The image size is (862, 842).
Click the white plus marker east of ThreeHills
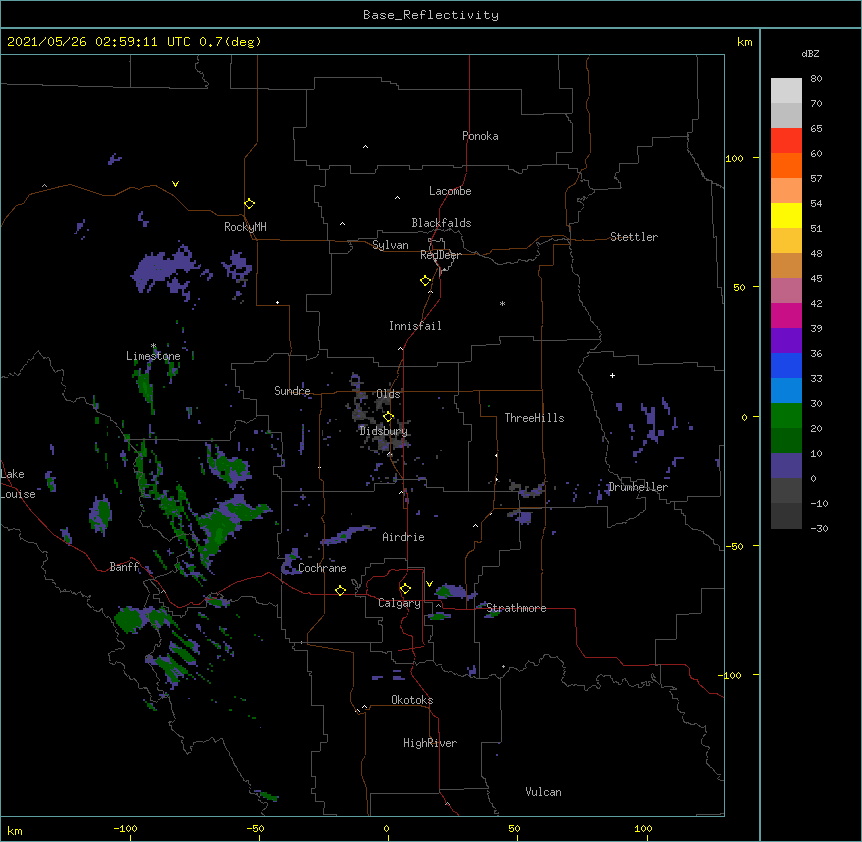tap(612, 375)
